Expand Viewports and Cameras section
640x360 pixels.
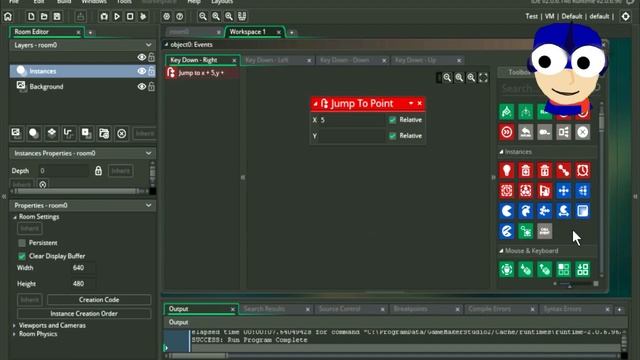click(14, 326)
